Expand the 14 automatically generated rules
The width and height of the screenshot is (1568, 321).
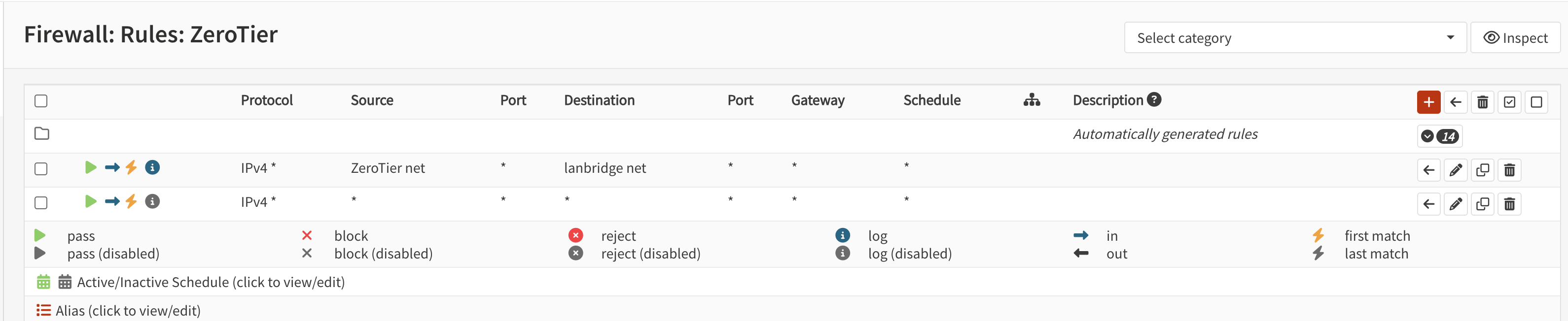(x=1439, y=136)
